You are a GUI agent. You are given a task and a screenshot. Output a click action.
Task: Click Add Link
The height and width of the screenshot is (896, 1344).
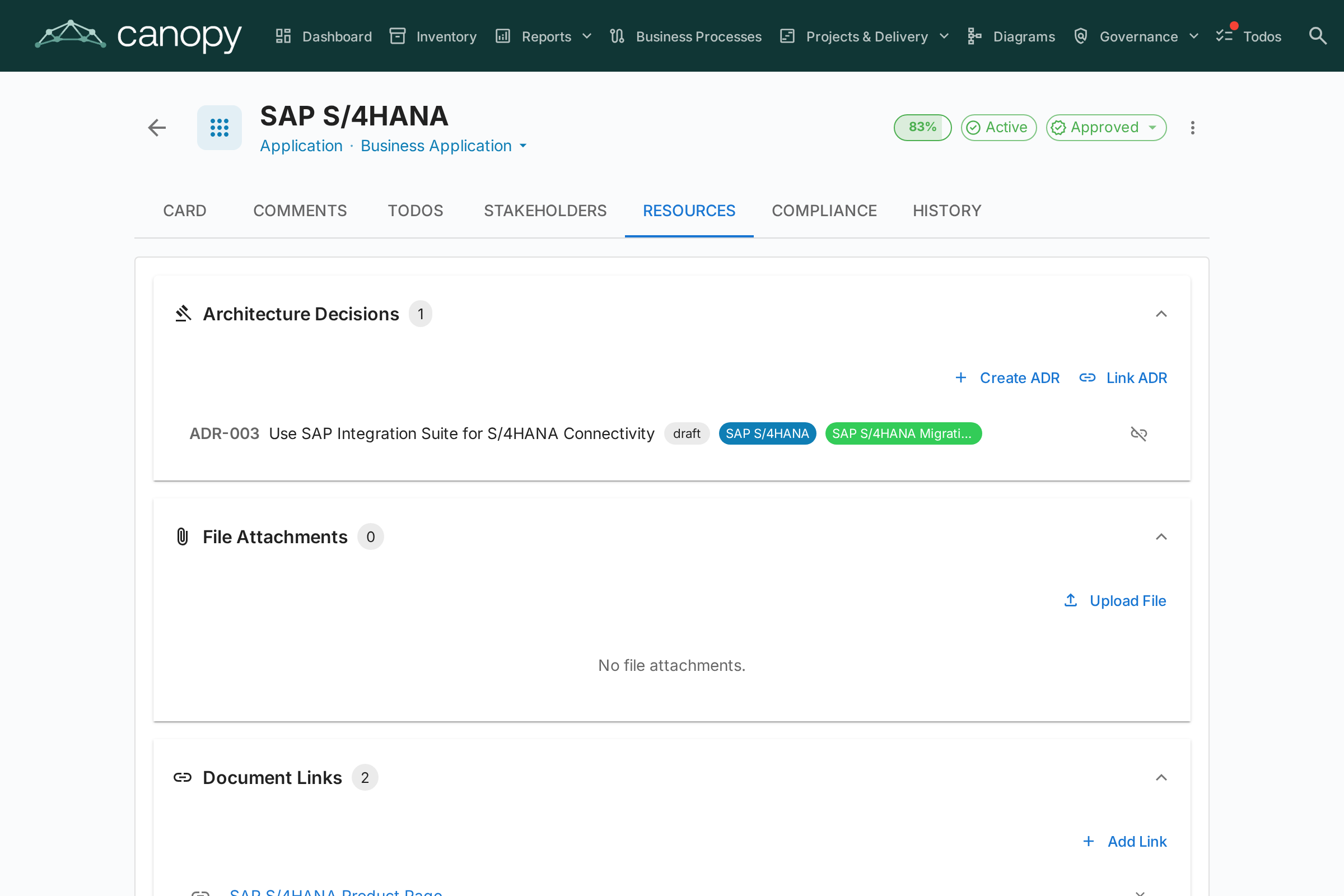[1124, 841]
